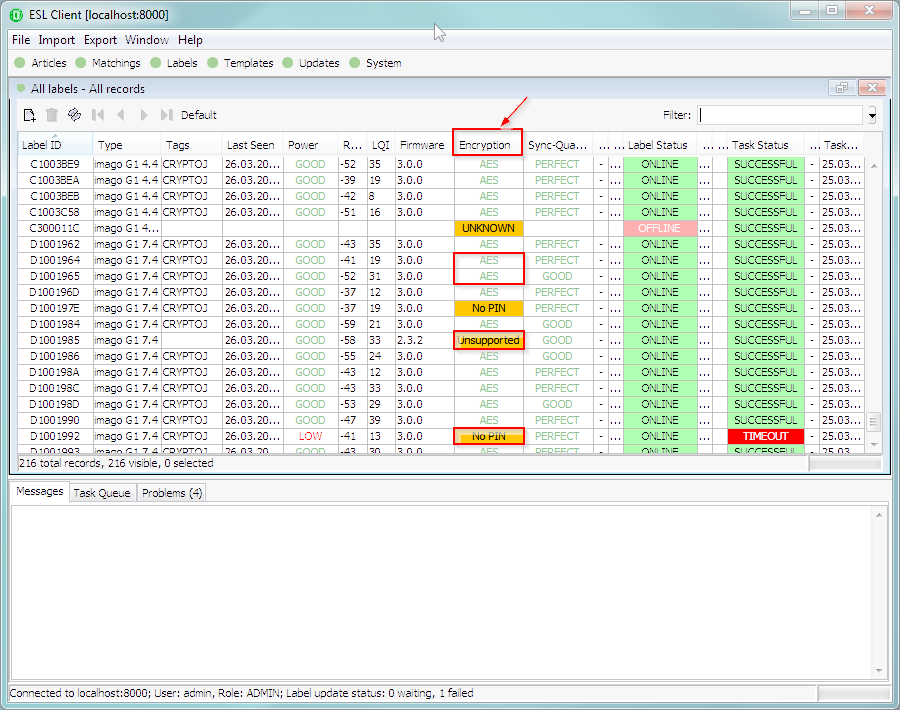The height and width of the screenshot is (710, 900).
Task: Click the TIMEOUT task status cell
Action: tap(765, 436)
